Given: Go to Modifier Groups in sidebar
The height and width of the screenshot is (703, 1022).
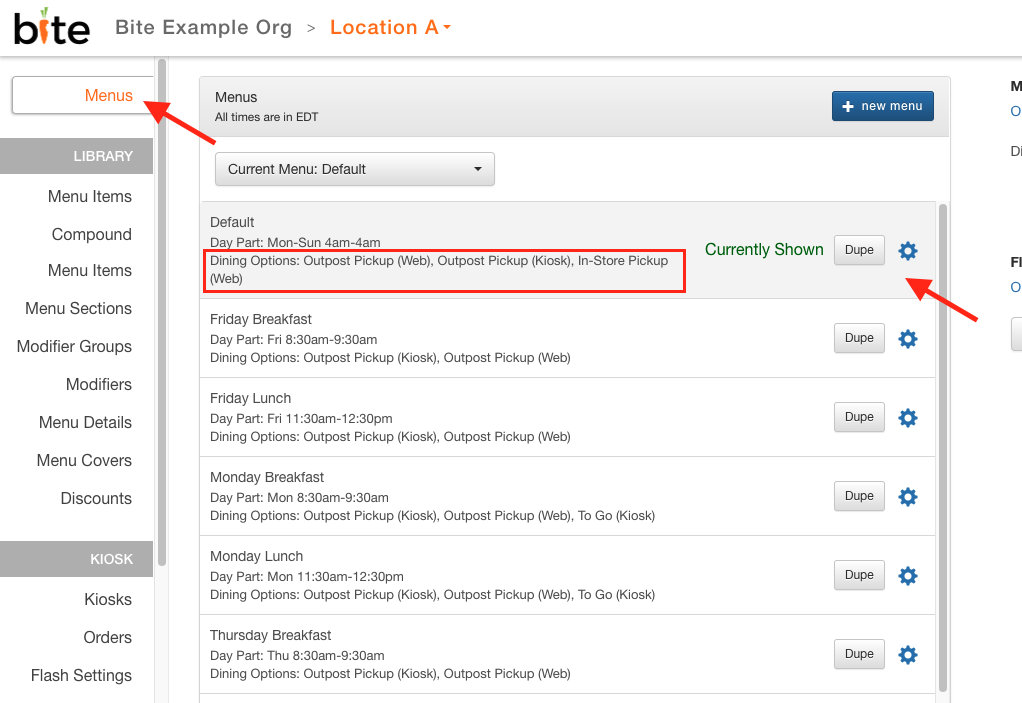Looking at the screenshot, I should click(x=74, y=347).
